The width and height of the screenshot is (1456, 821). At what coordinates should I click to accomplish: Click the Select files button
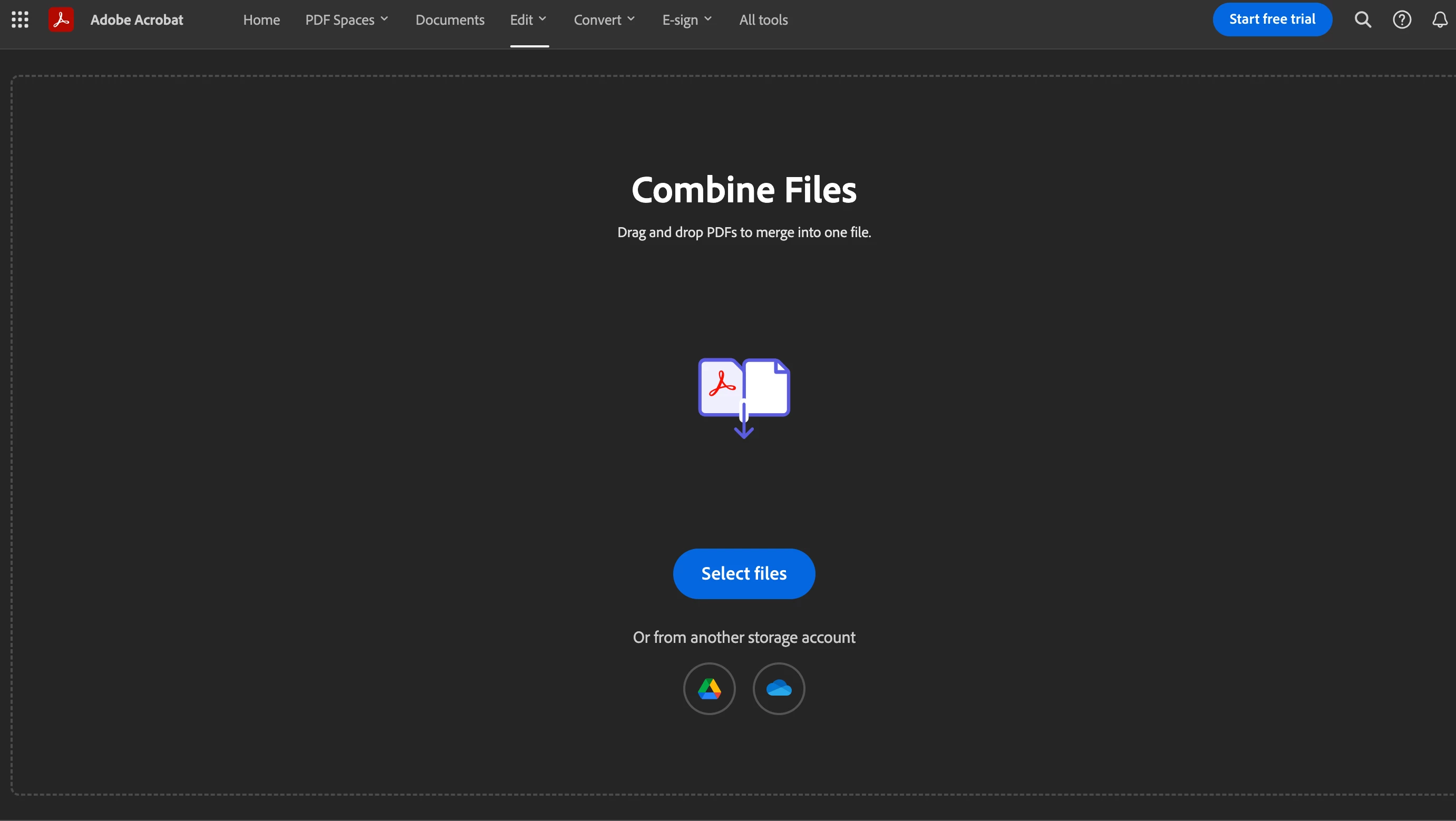[x=744, y=573]
